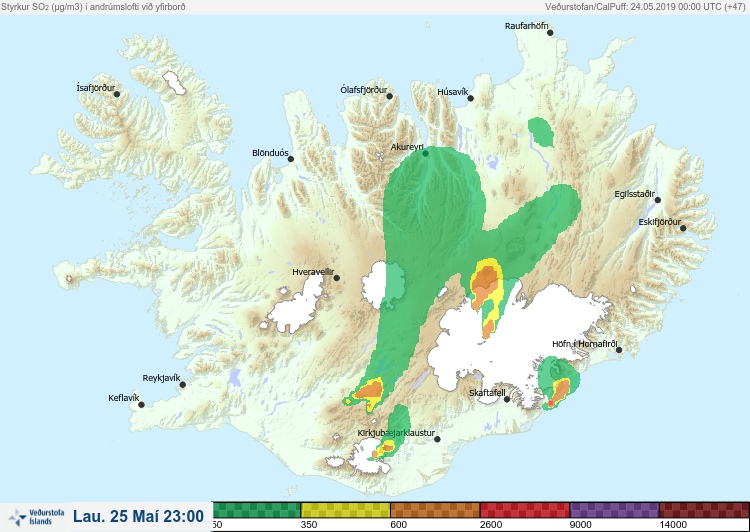Click the Keflavík location marker dot

click(x=142, y=405)
